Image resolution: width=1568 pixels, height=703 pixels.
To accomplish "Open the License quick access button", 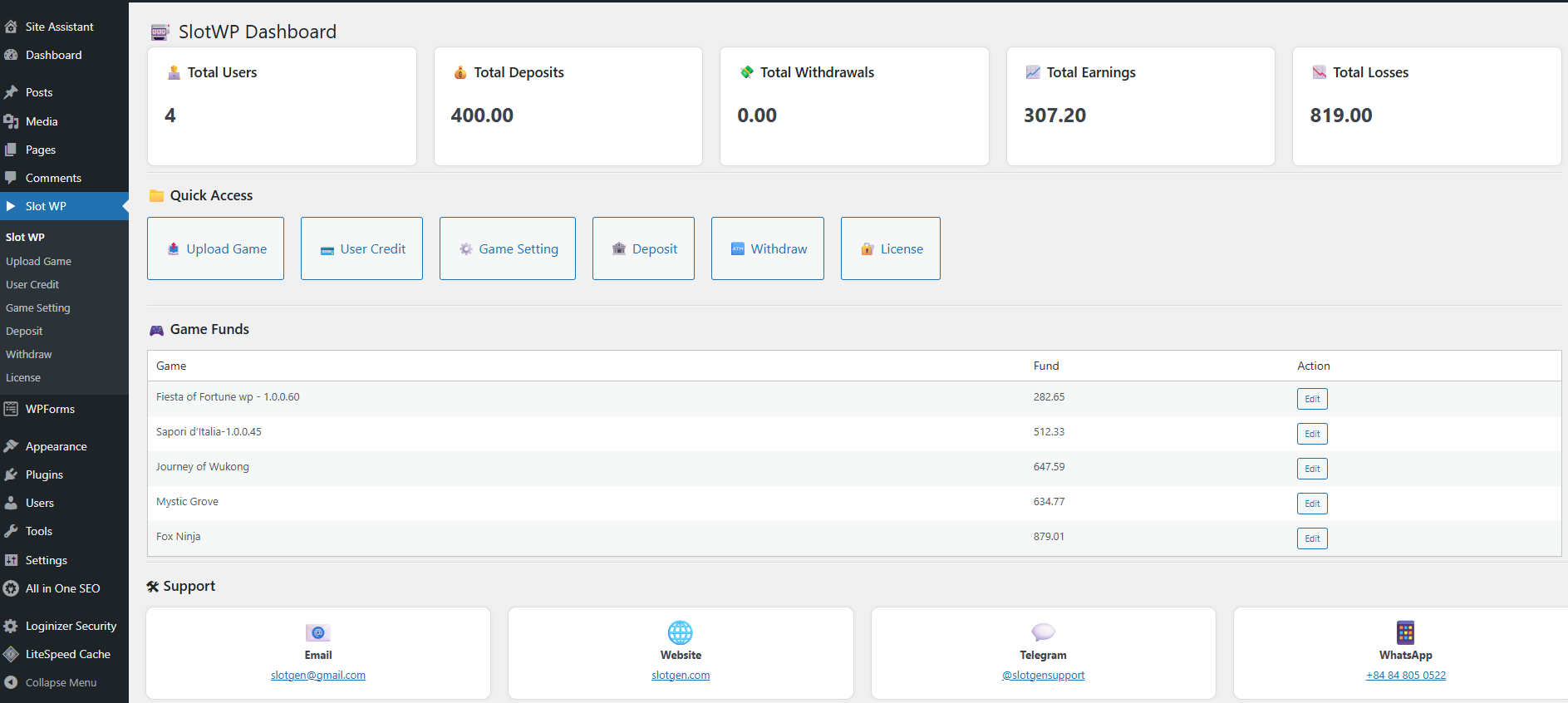I will (891, 248).
